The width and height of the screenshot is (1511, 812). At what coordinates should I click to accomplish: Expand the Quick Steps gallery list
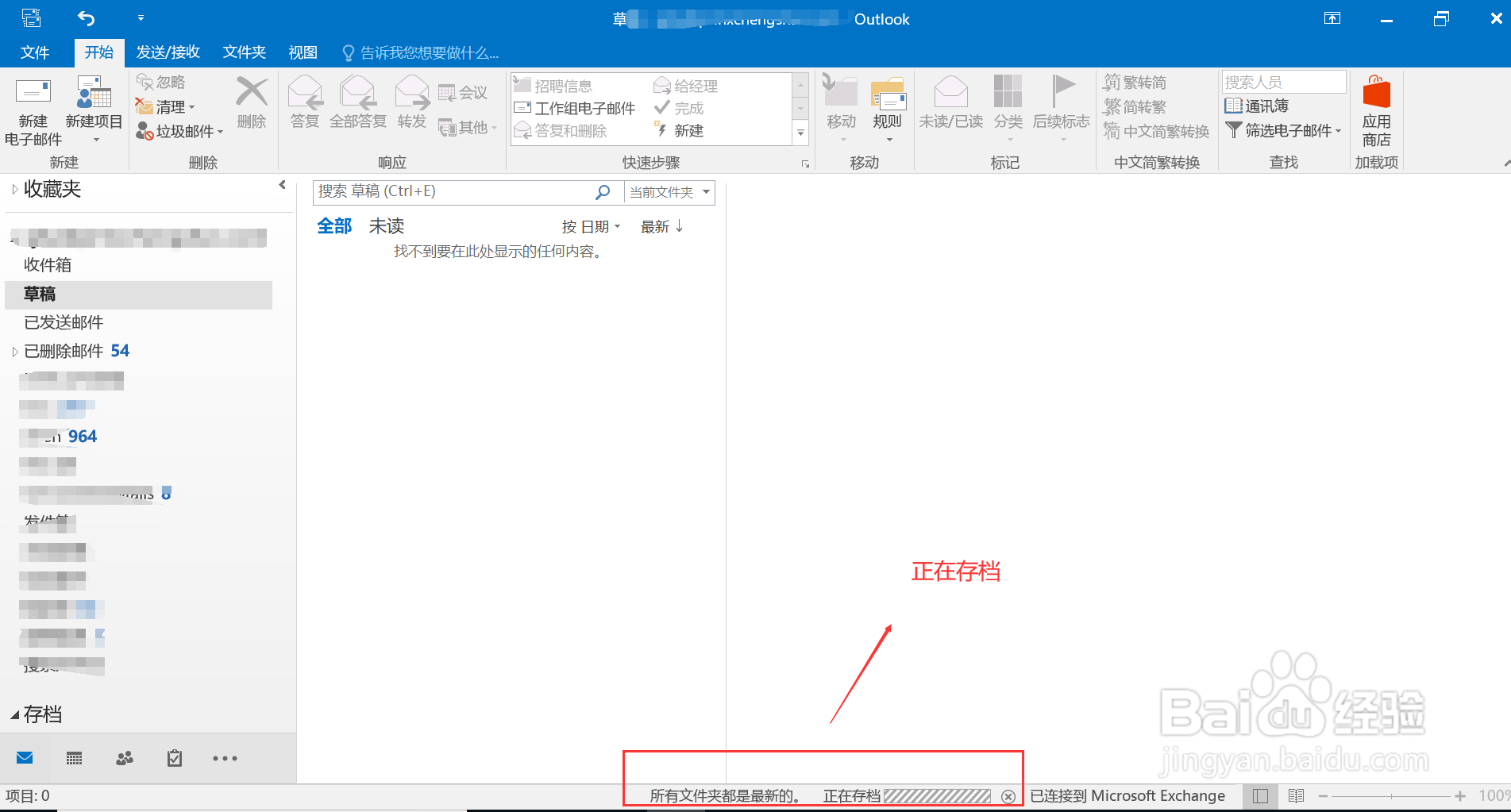point(801,134)
